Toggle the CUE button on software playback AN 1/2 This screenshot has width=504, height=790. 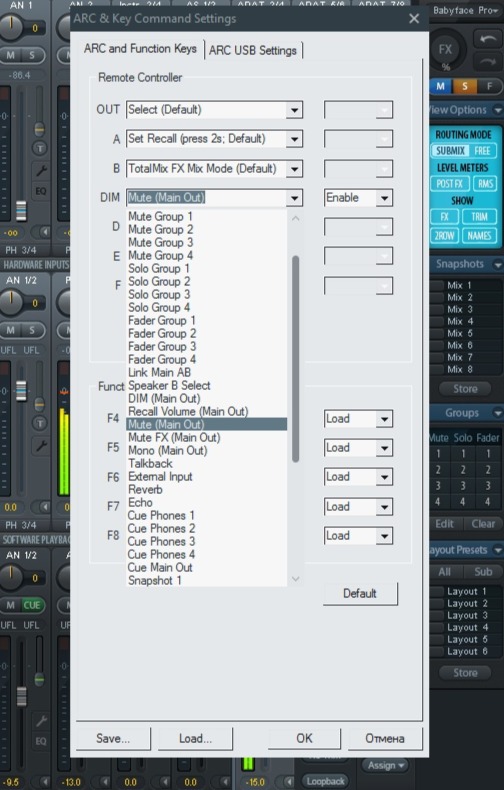(31, 605)
